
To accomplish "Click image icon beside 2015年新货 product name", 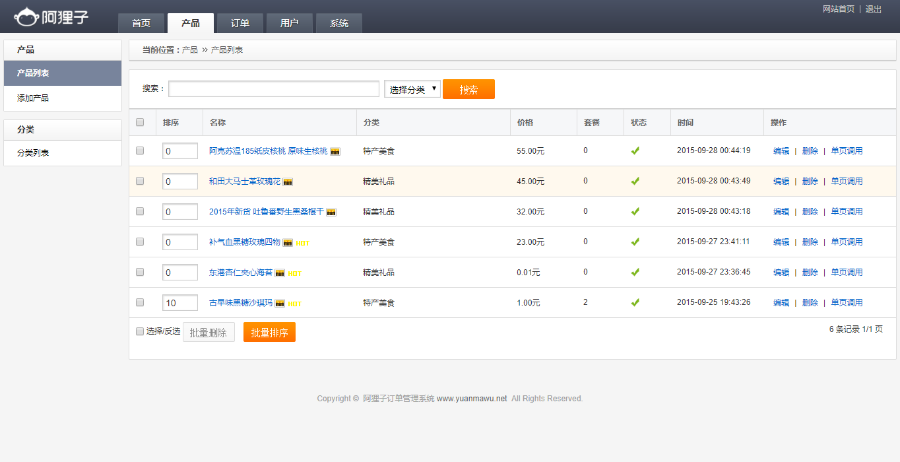I will [x=331, y=212].
